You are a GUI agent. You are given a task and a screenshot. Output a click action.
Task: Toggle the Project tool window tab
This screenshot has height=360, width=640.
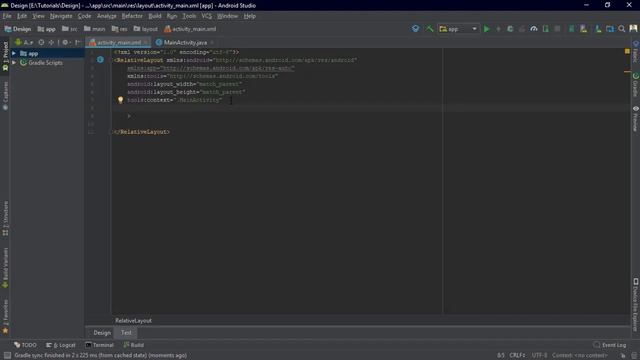point(5,56)
